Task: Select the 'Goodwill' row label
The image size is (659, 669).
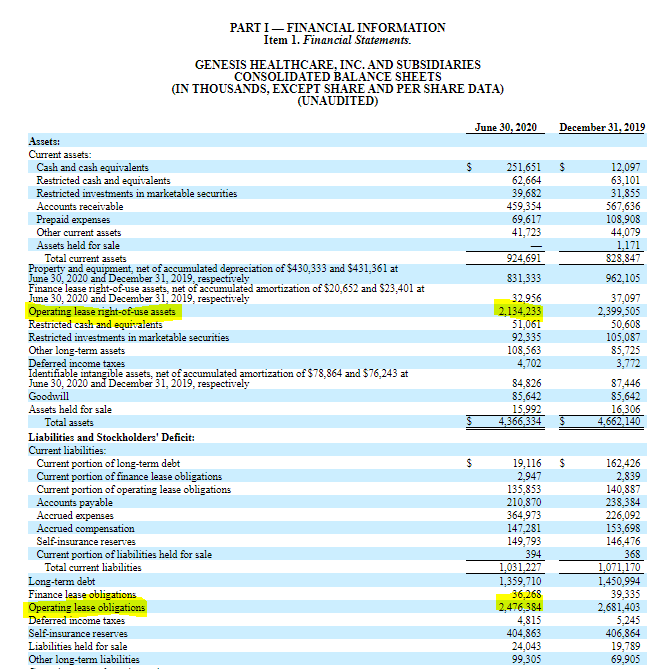Action: 49,396
